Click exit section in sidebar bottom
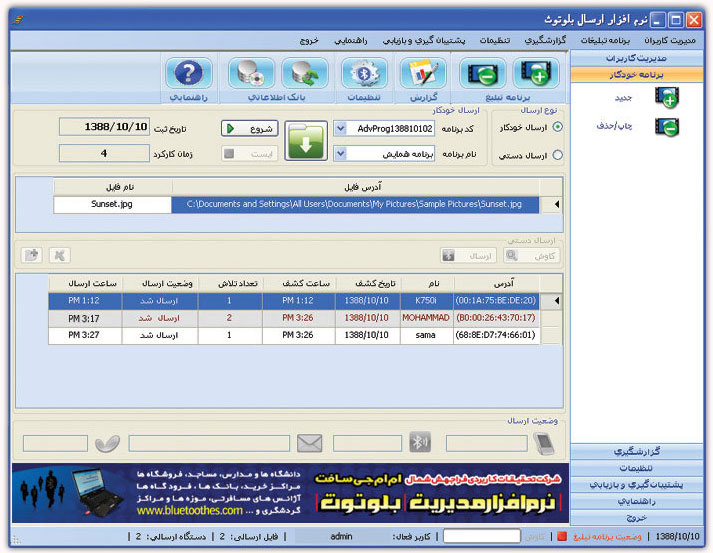This screenshot has width=713, height=553. click(x=636, y=518)
